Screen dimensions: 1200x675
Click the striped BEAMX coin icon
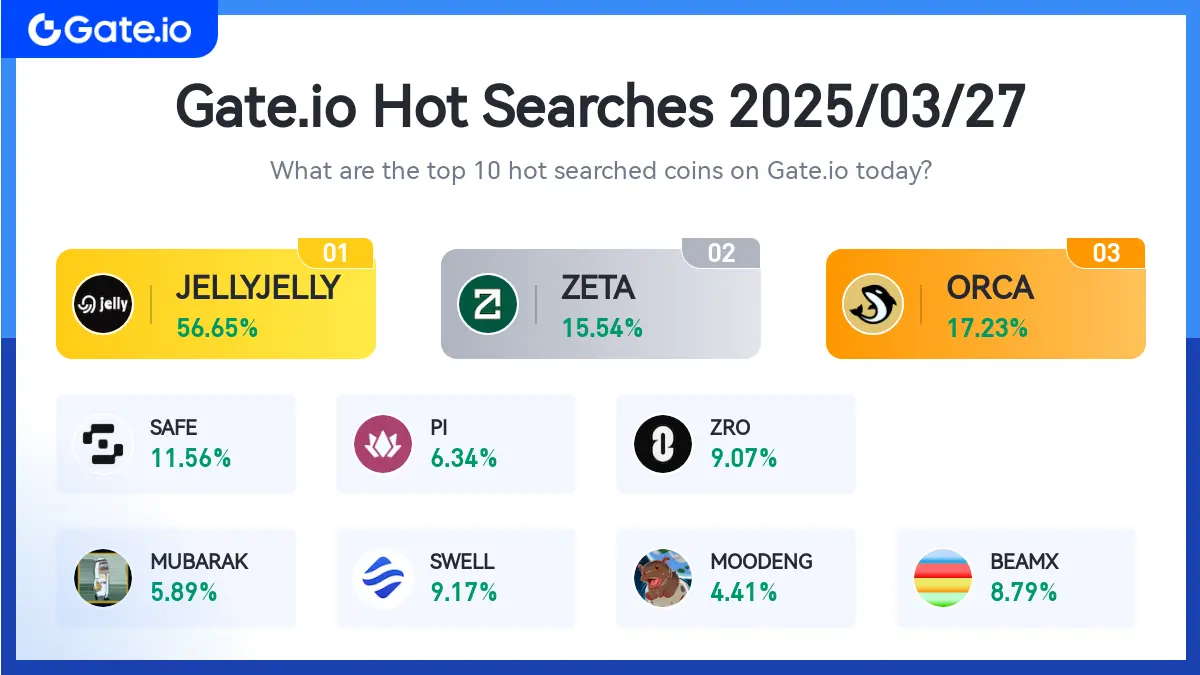coord(943,578)
